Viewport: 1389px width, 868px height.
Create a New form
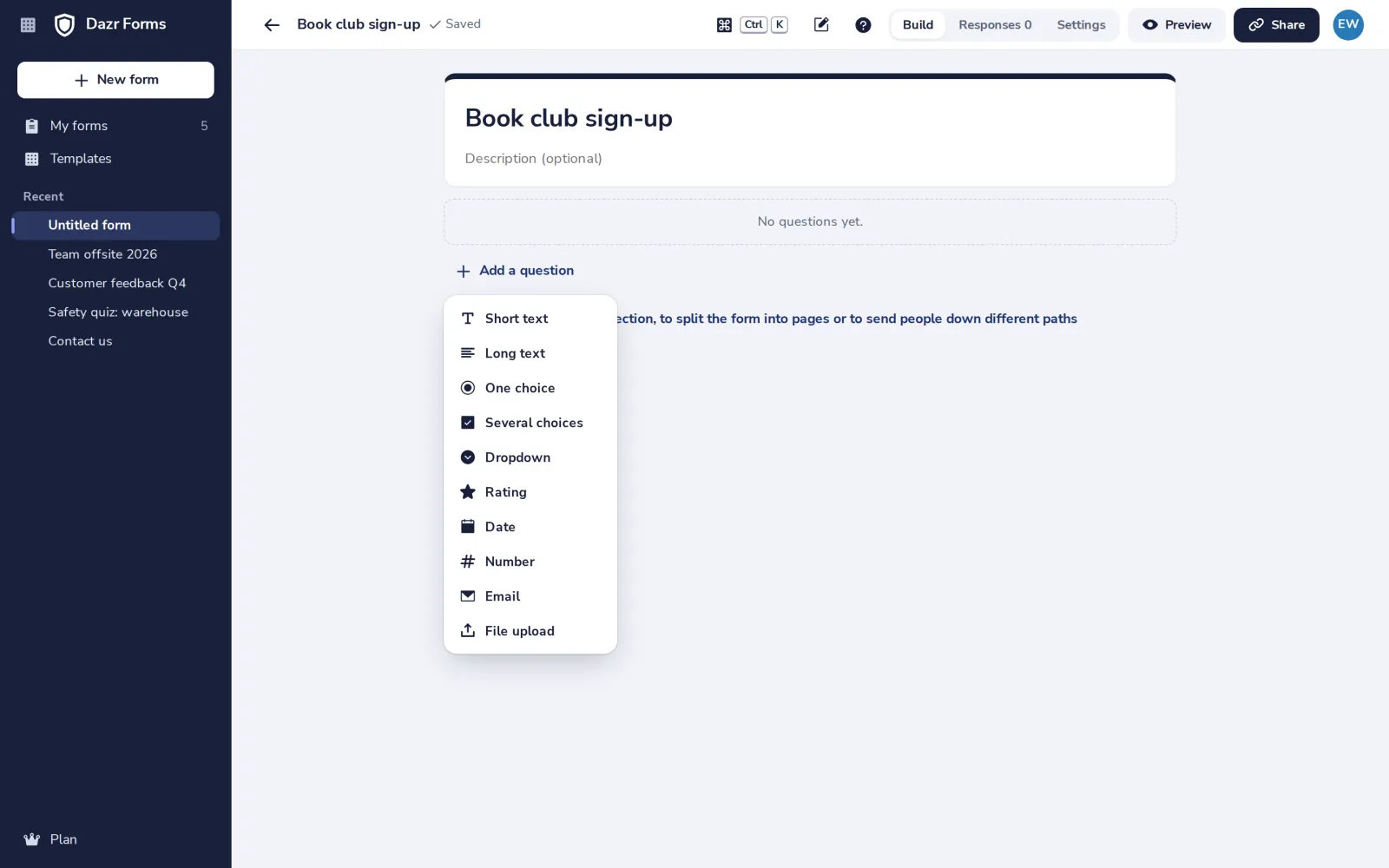[115, 80]
